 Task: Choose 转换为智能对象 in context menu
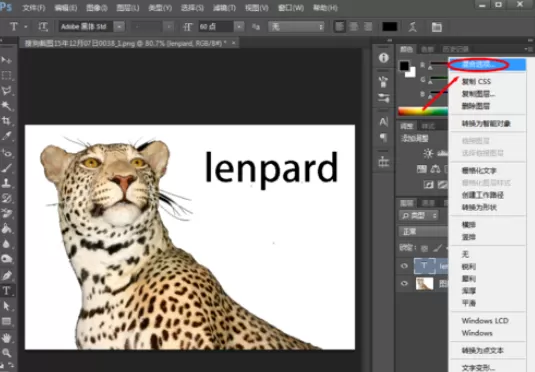pos(487,124)
